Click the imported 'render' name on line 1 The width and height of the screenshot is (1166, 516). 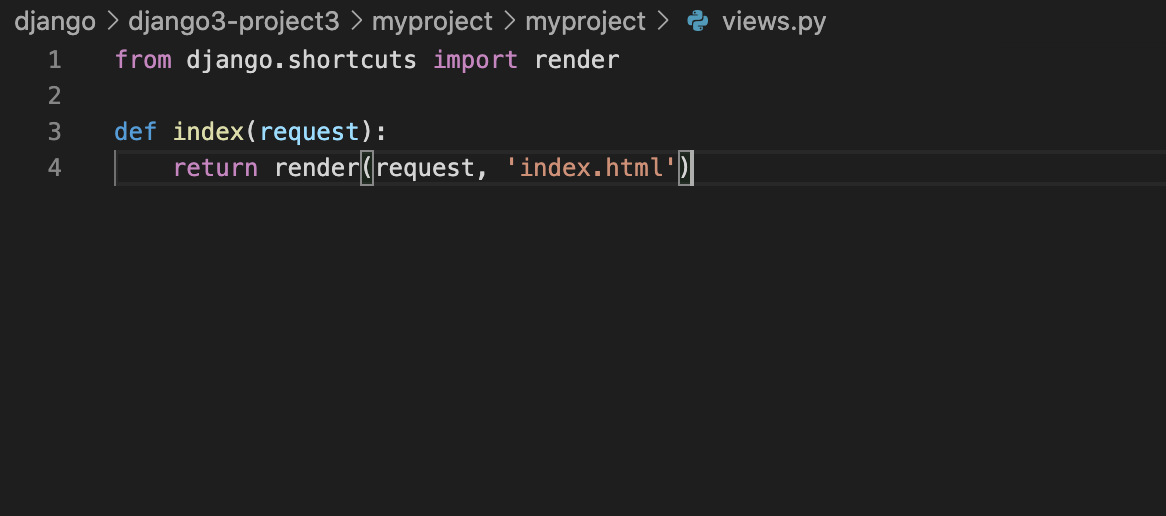577,59
